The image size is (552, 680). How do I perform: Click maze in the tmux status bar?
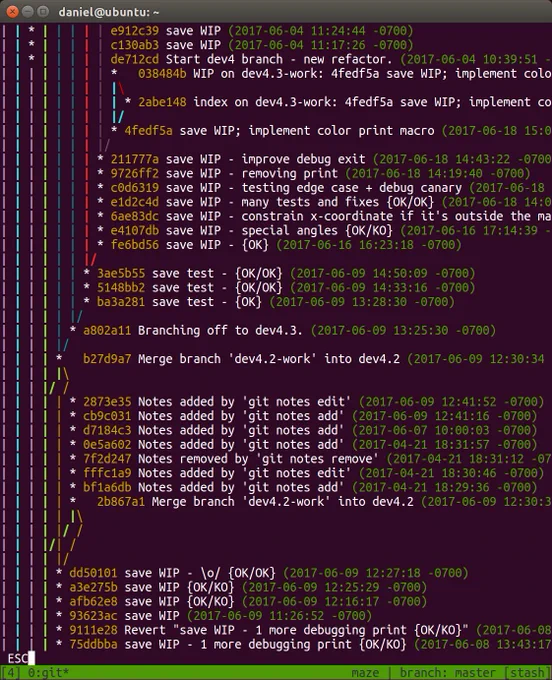[x=365, y=673]
